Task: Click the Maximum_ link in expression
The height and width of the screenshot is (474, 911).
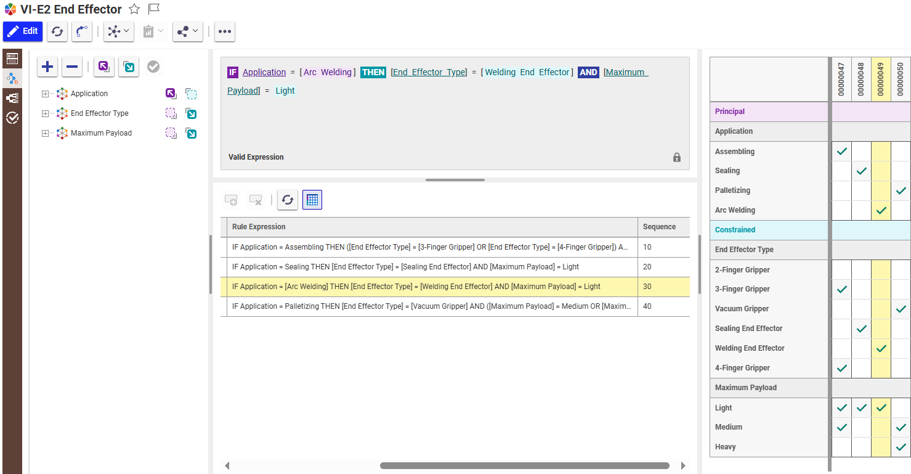Action: coord(625,72)
